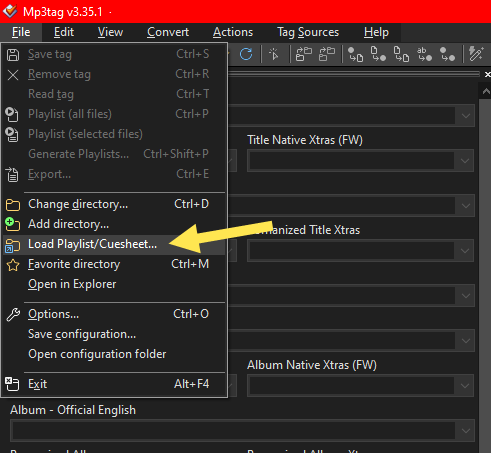Choose Generate Playlists... menu entry
This screenshot has width=491, height=453.
coord(114,154)
